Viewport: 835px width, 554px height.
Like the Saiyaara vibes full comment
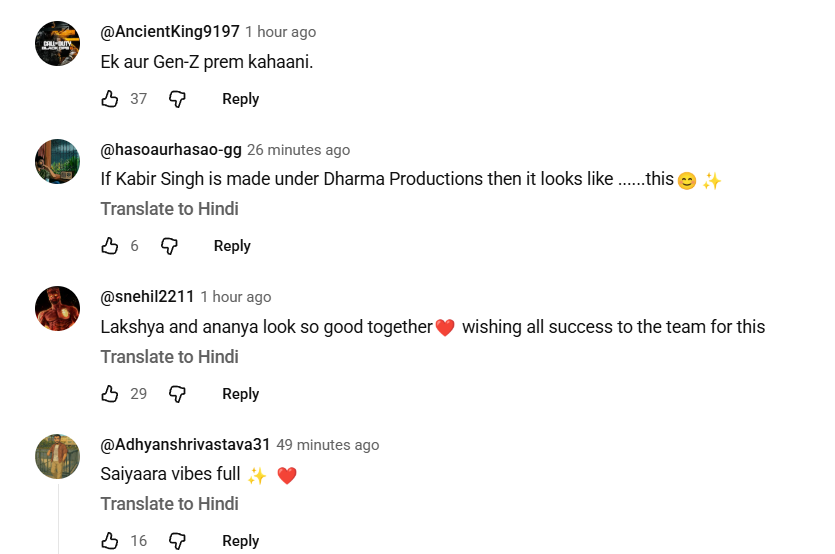[x=110, y=541]
